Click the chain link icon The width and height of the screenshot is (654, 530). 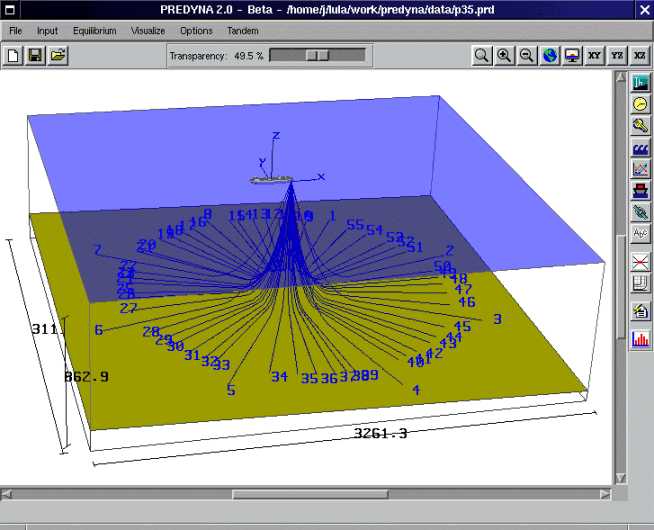tap(640, 212)
